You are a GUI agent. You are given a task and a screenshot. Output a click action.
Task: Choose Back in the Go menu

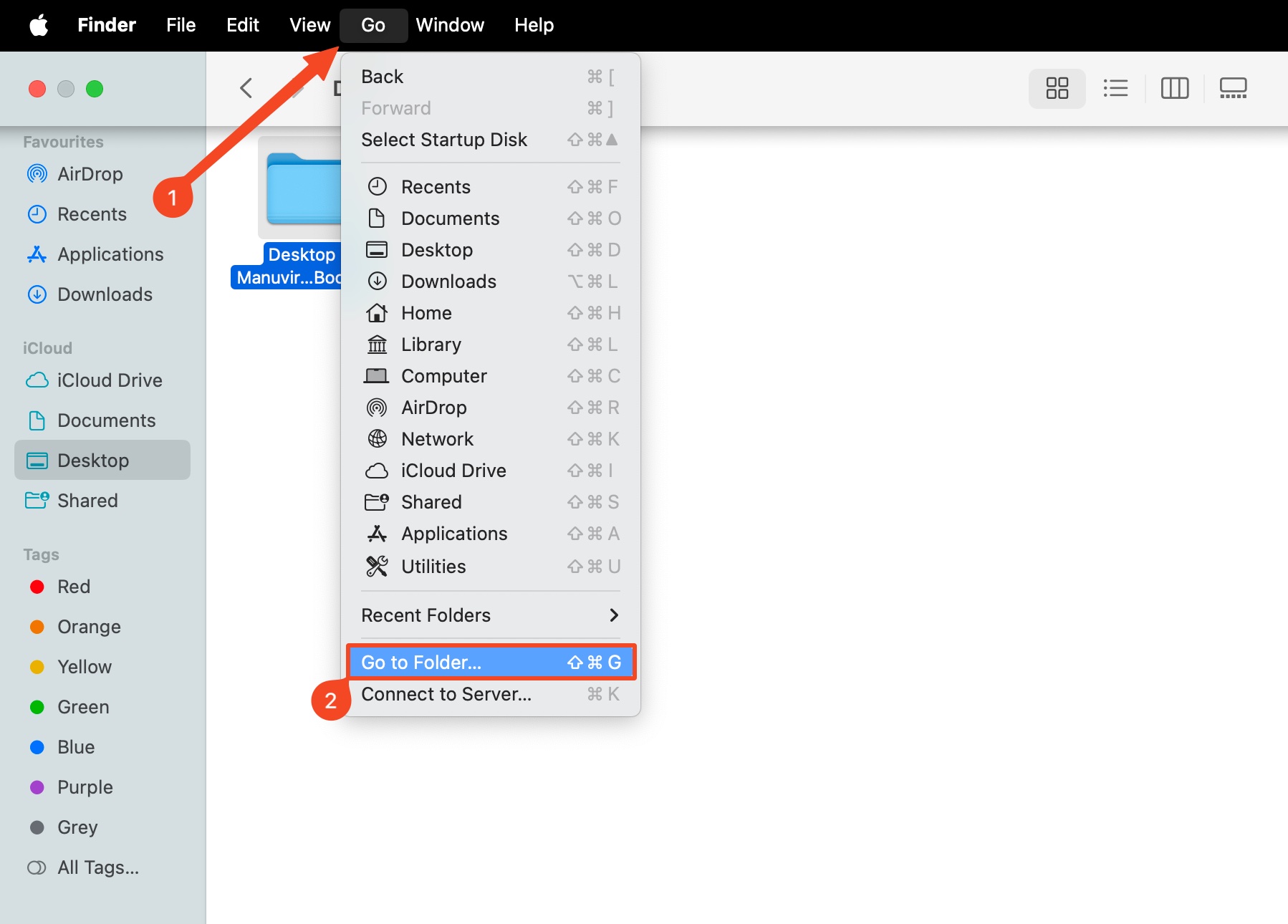(x=491, y=77)
